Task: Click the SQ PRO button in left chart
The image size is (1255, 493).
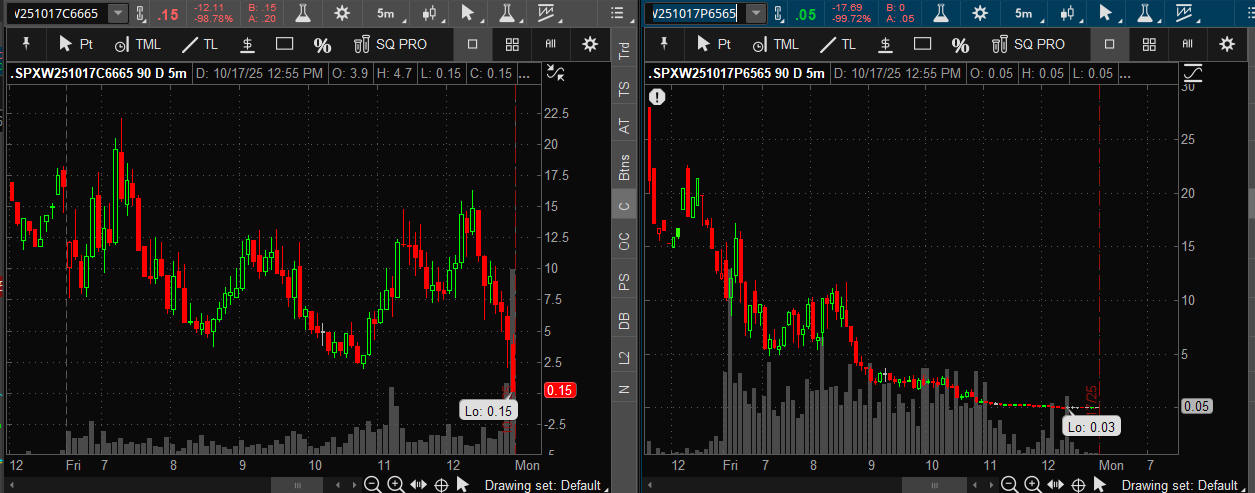Action: [390, 44]
